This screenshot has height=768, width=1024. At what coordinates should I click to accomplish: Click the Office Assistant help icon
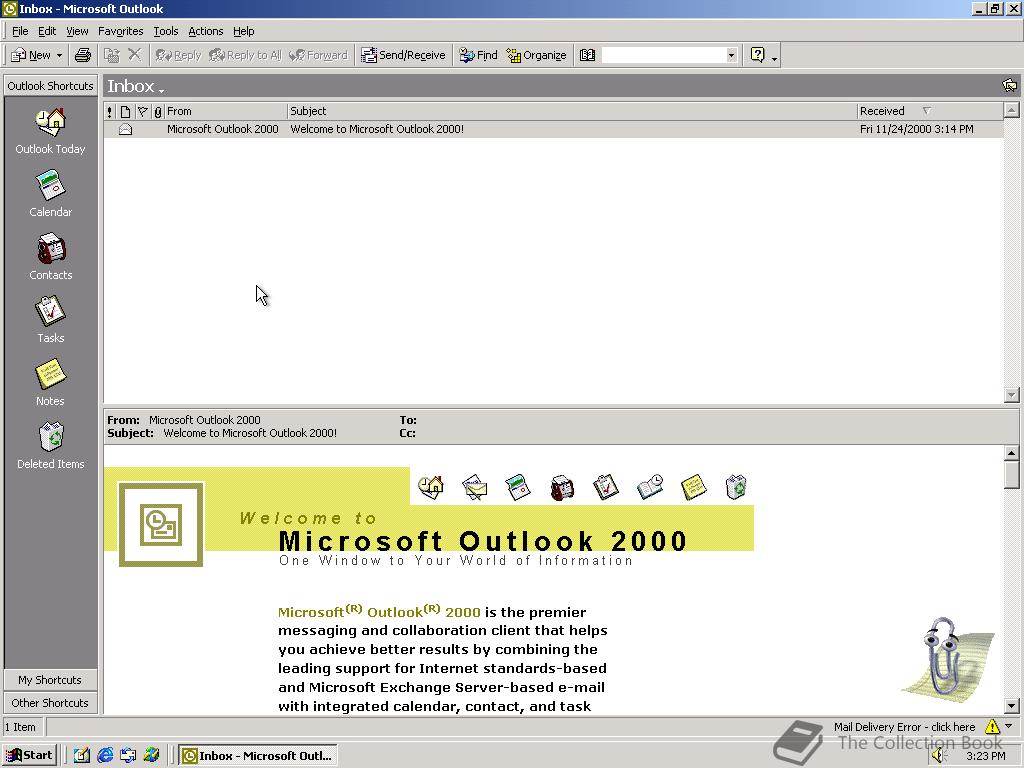click(x=758, y=55)
